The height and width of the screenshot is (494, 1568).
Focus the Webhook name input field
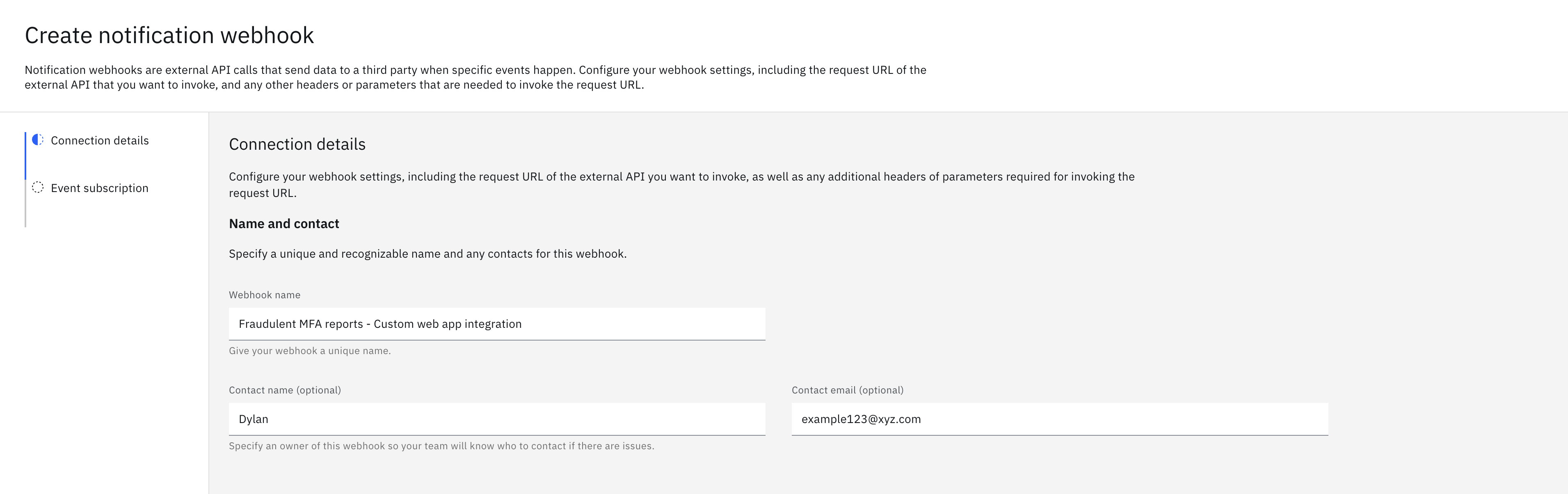497,324
